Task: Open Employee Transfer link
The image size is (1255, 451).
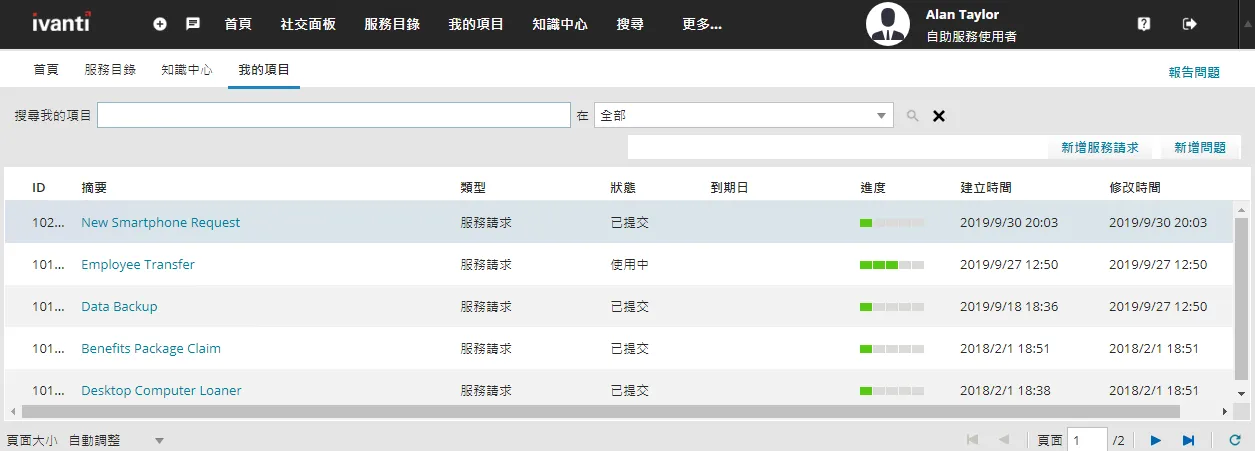Action: point(138,265)
